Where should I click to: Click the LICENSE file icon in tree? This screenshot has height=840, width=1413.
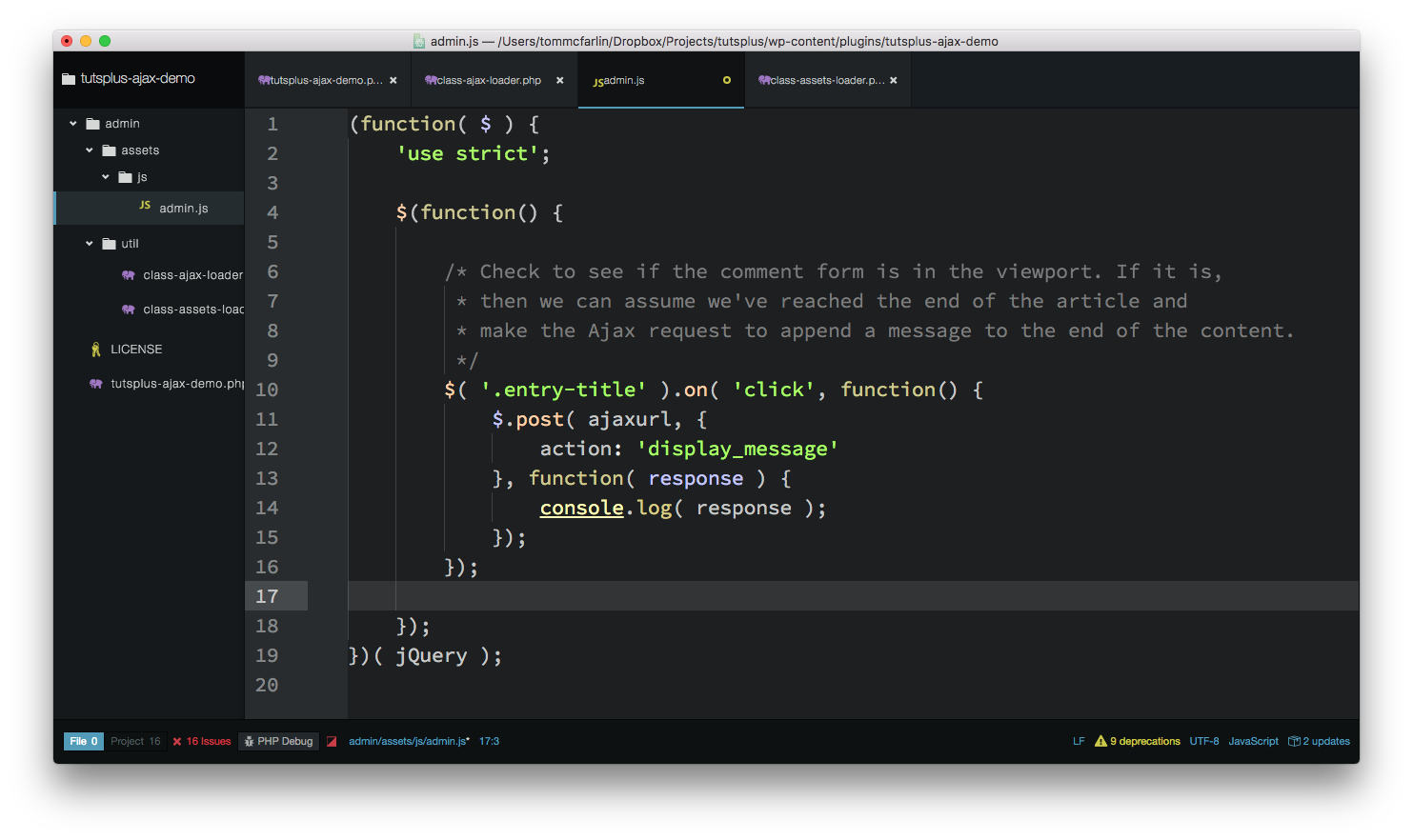[95, 350]
